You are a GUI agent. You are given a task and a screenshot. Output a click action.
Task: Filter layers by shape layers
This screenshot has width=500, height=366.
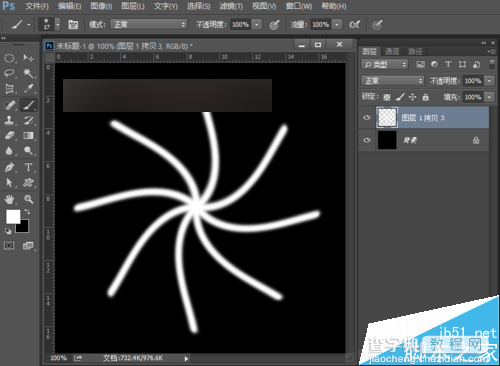pyautogui.click(x=462, y=64)
